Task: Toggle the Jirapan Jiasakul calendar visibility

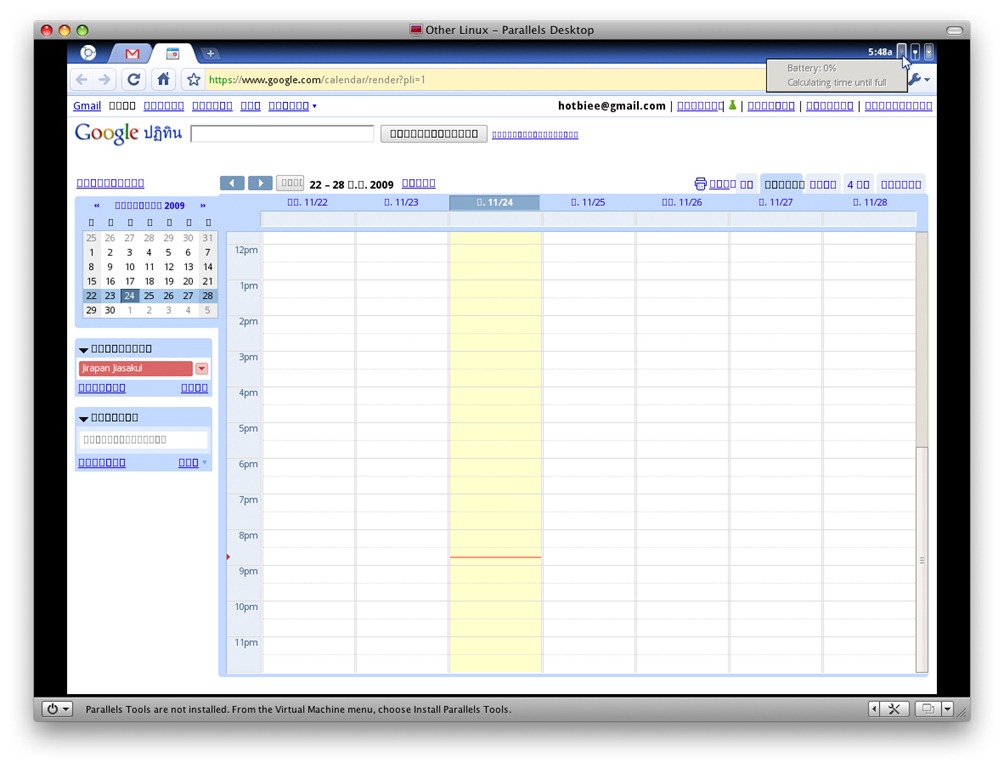Action: (135, 369)
